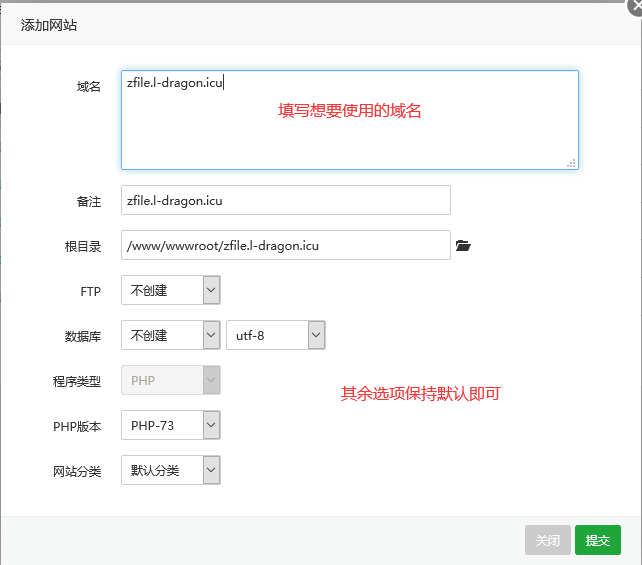Open the 网站分类 默认分类 dropdown
Screen dimensions: 642x565
[170, 470]
